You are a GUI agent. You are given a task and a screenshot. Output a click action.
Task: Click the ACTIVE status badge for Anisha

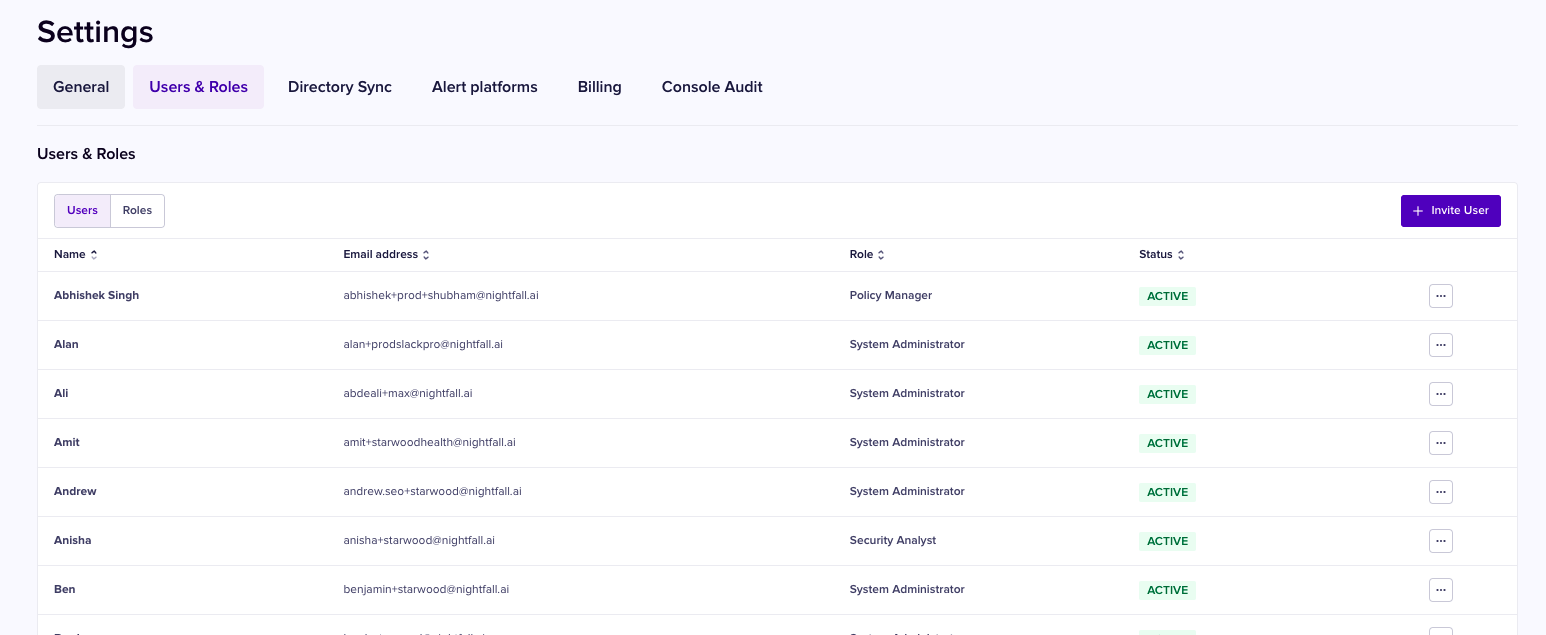(1167, 541)
